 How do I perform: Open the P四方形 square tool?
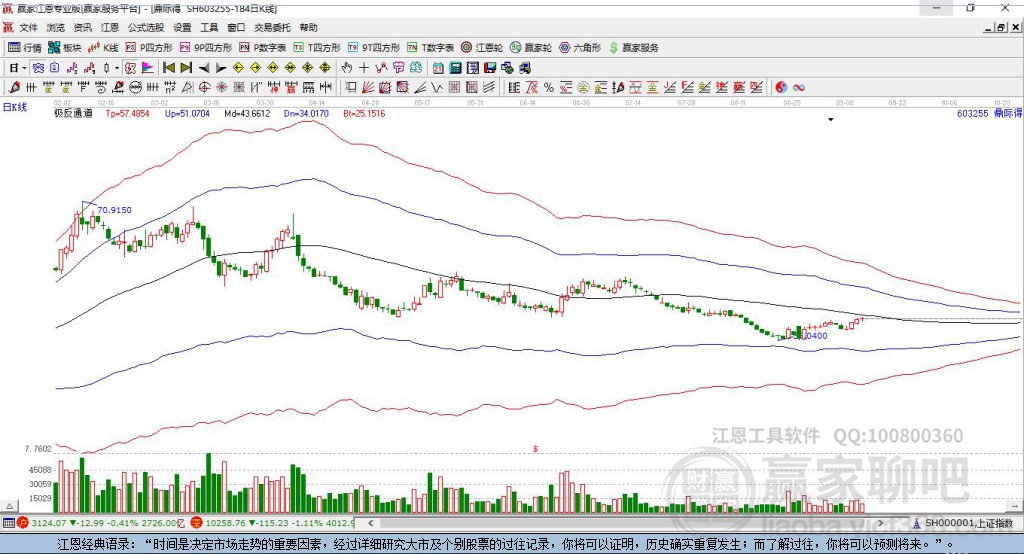click(x=149, y=48)
